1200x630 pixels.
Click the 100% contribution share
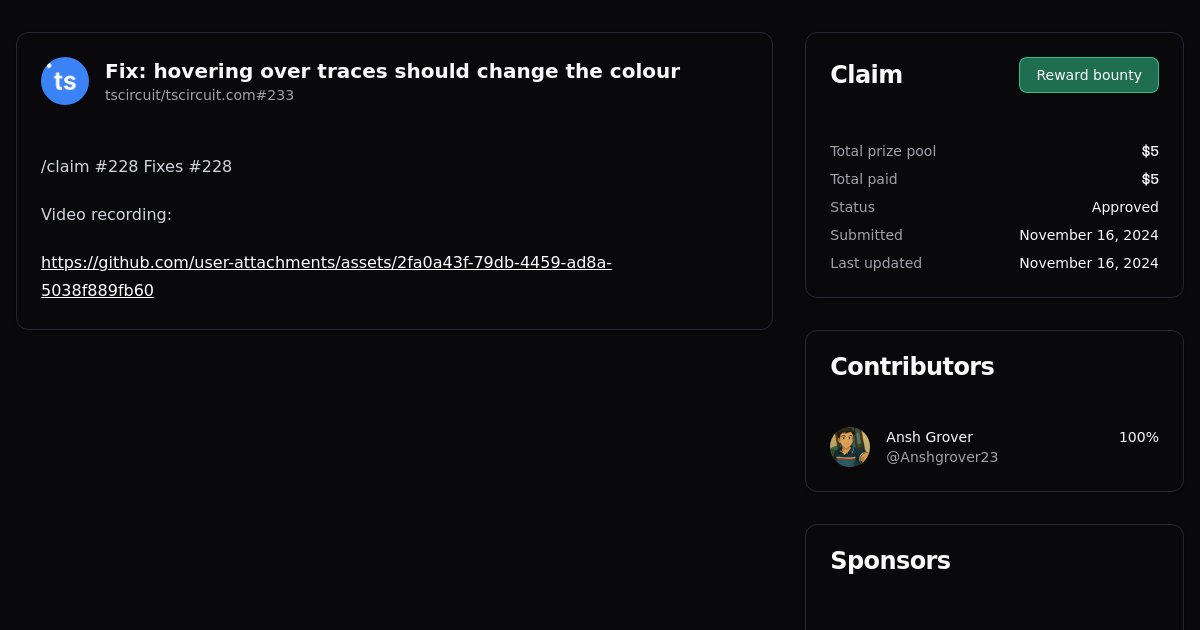1139,437
